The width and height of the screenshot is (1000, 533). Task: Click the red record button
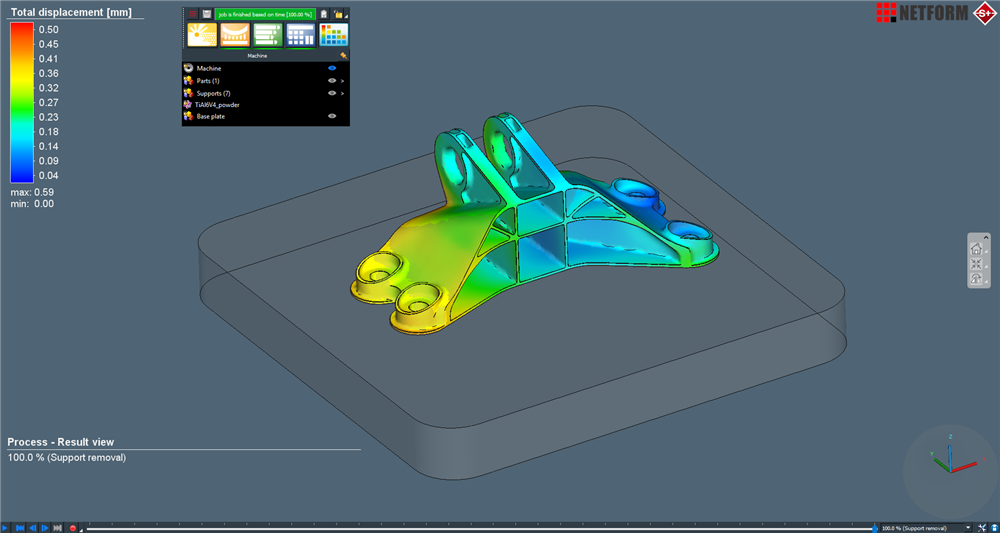[73, 527]
